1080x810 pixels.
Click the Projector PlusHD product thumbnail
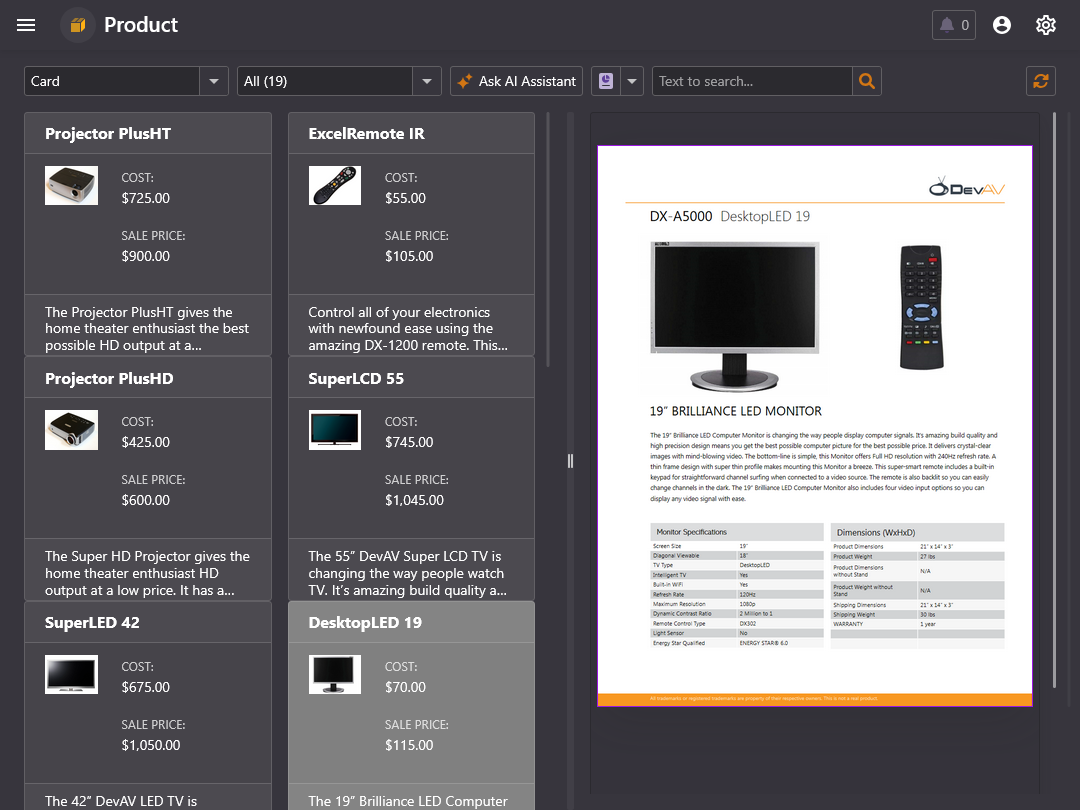pos(71,430)
